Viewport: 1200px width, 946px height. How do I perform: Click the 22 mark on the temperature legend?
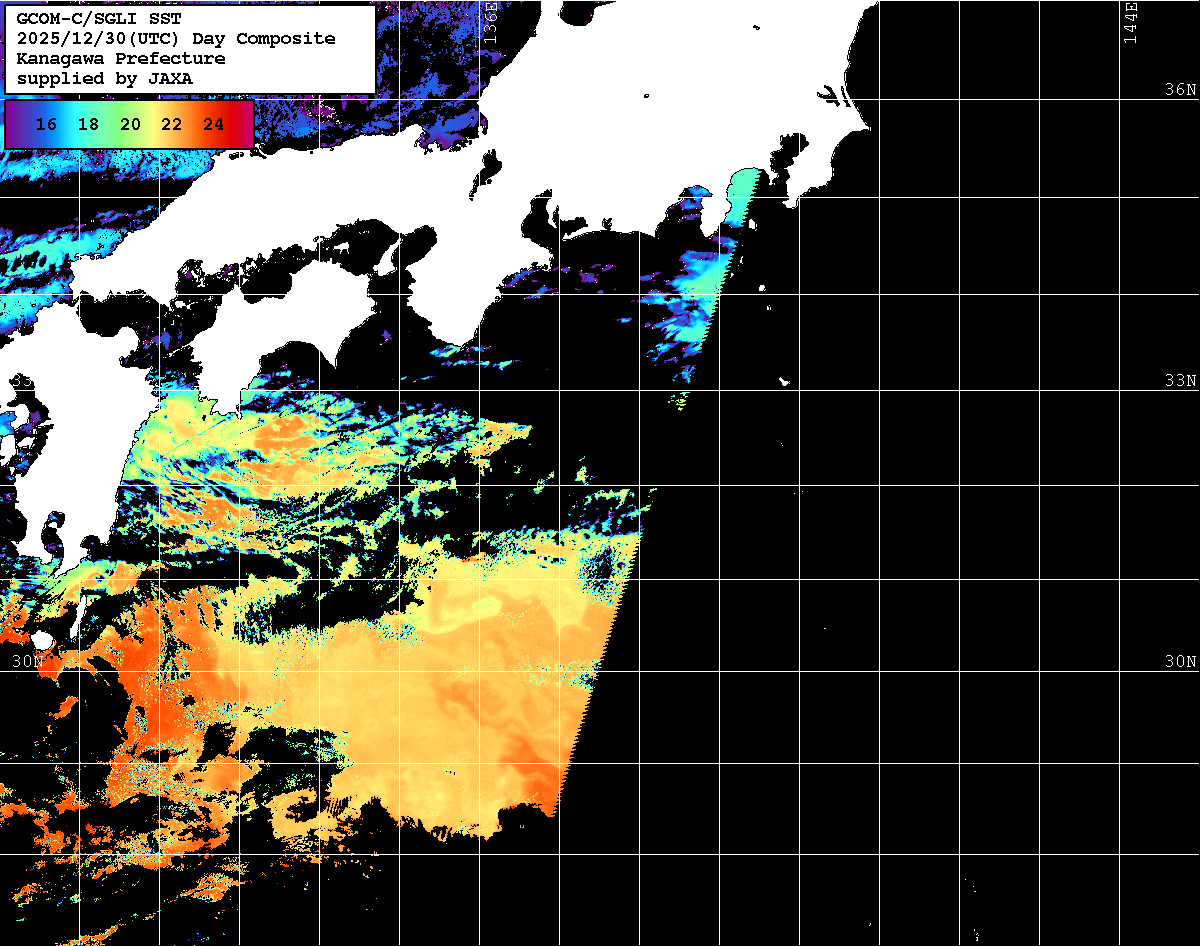coord(171,125)
